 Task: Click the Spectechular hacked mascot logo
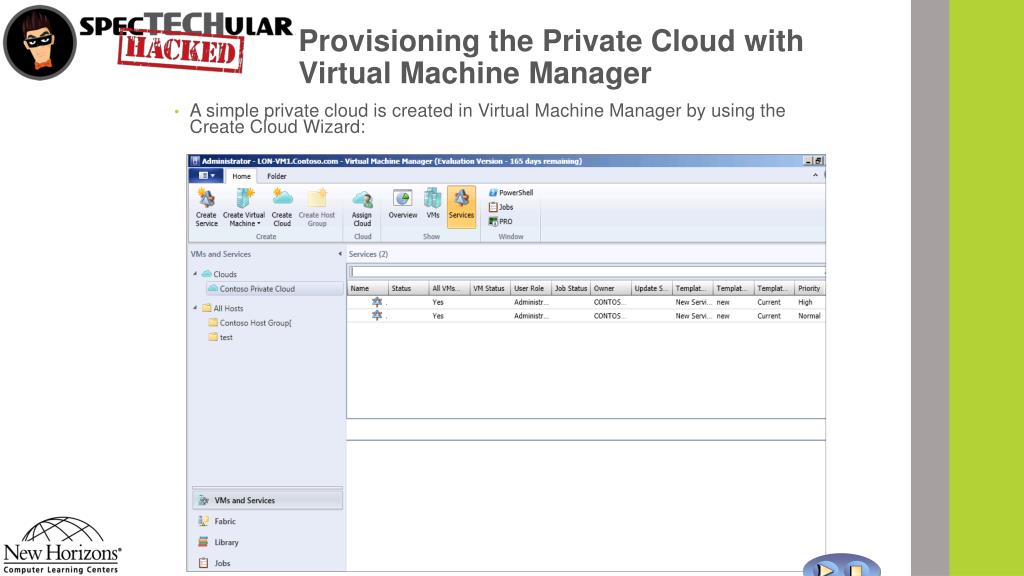[40, 42]
